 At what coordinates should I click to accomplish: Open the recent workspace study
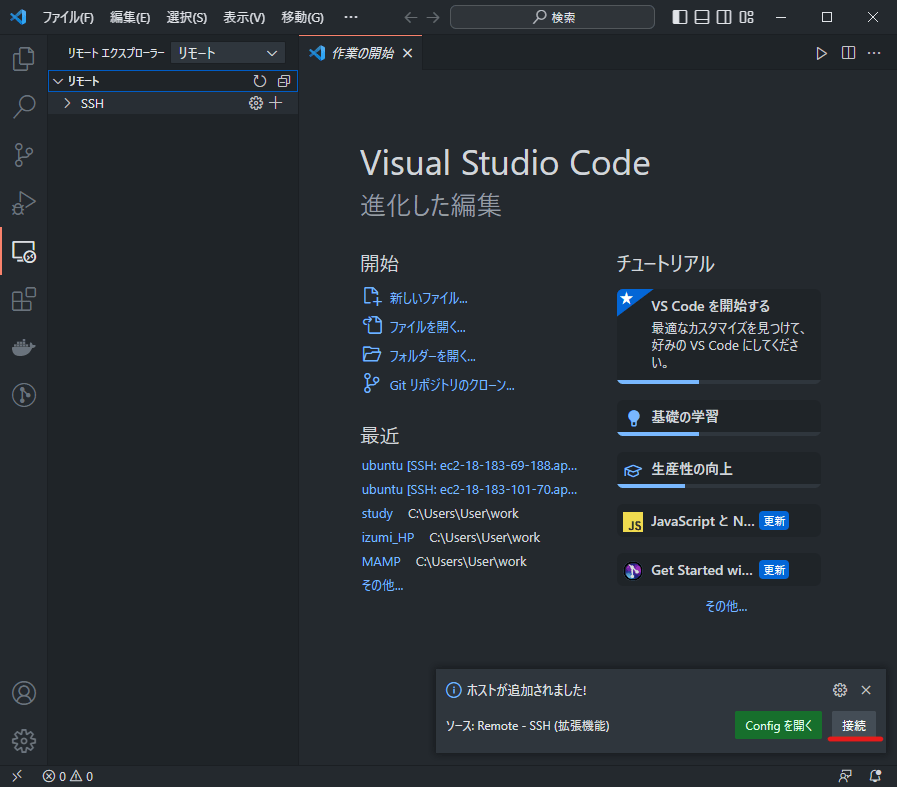(x=376, y=513)
